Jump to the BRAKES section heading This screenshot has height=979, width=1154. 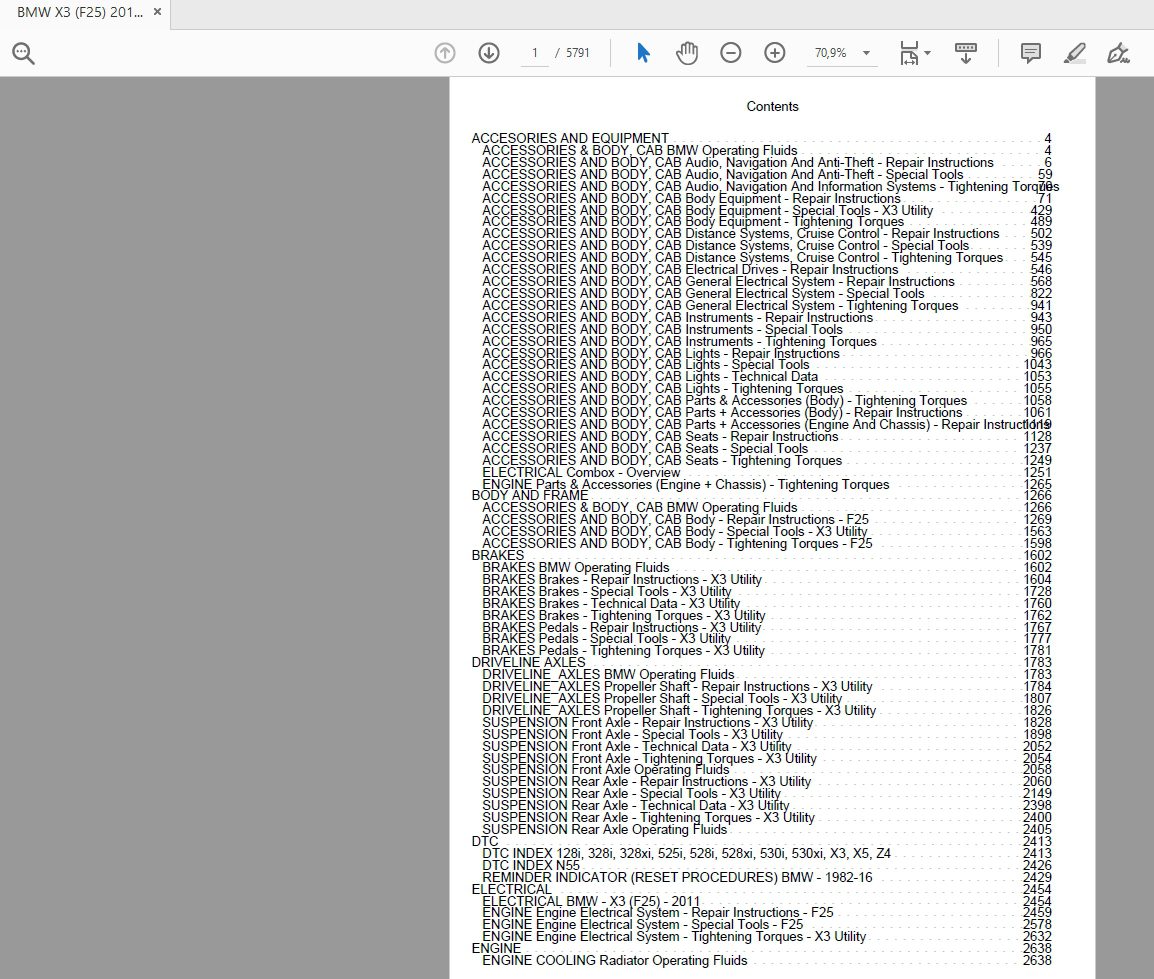pyautogui.click(x=498, y=555)
